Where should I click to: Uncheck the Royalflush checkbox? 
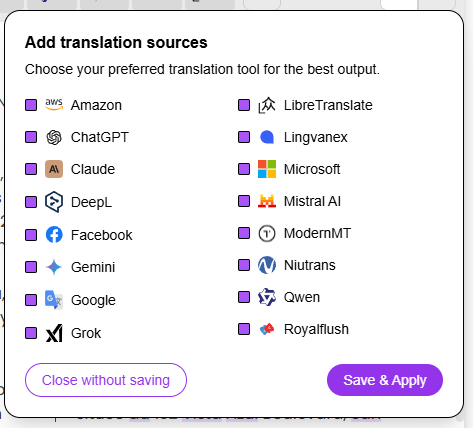pos(244,329)
